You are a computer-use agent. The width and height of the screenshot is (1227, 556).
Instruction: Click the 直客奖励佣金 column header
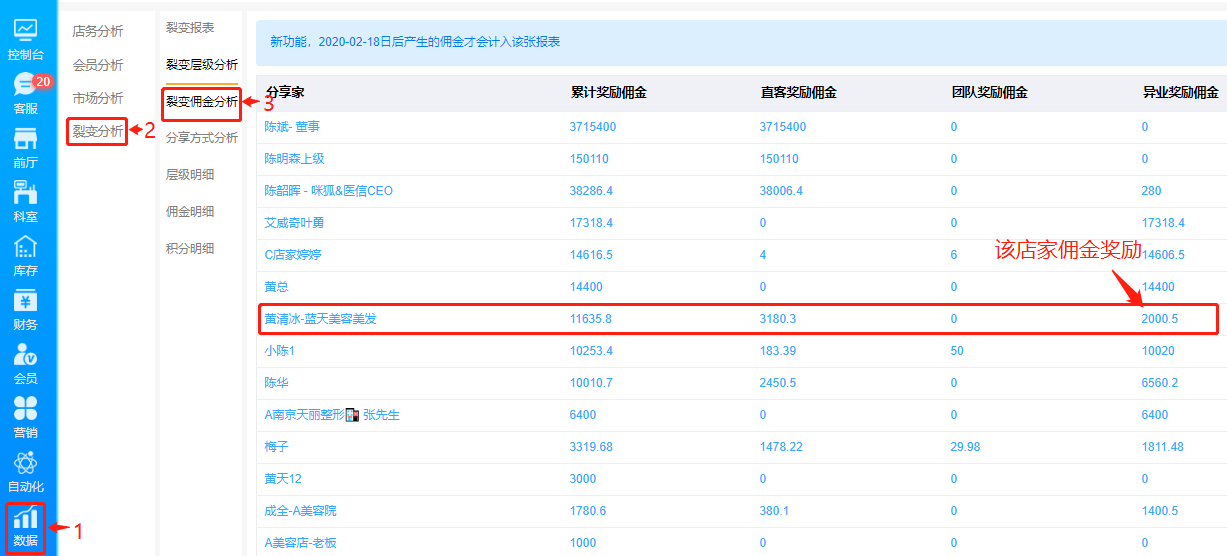pos(799,93)
